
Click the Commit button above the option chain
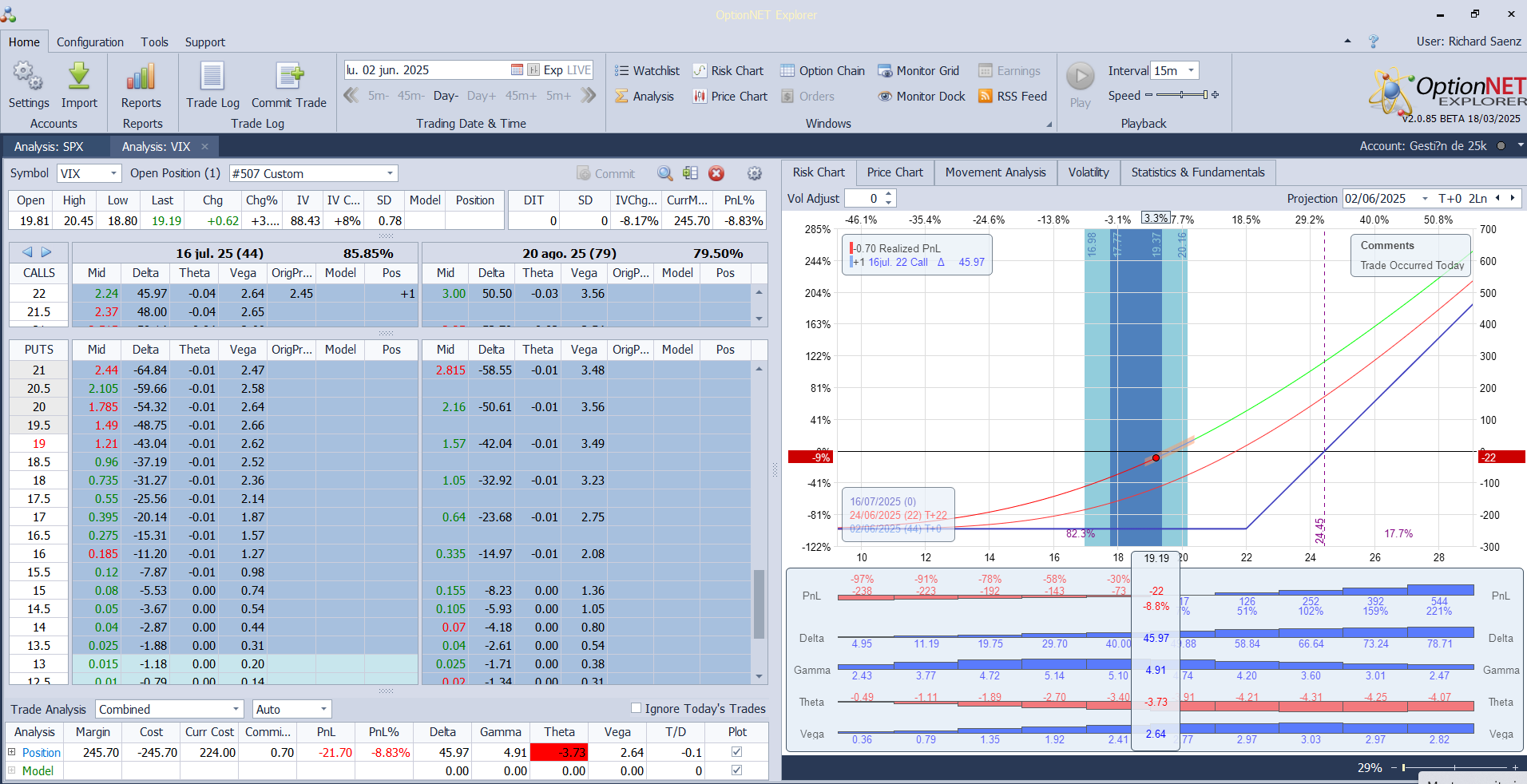pos(605,173)
